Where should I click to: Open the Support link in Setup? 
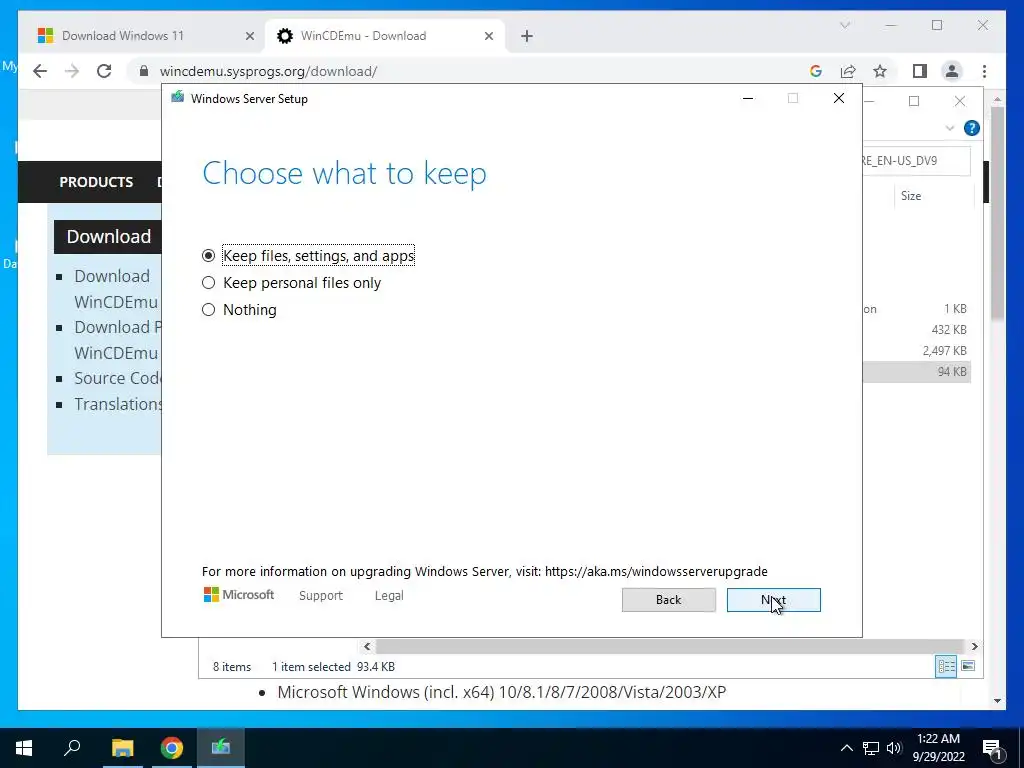pos(321,596)
